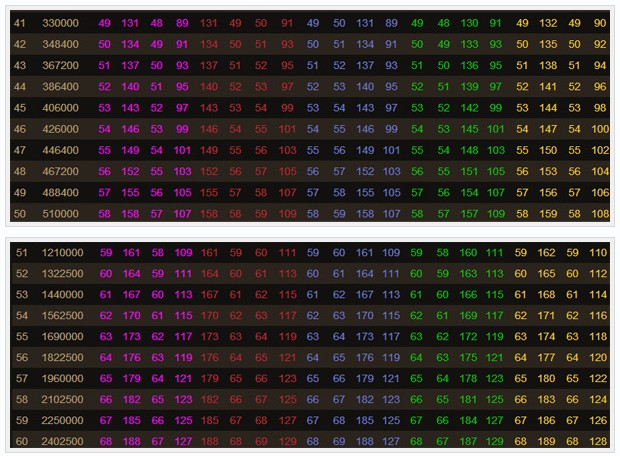The height and width of the screenshot is (456, 620).
Task: Select the yellow 110 cell
Action: pos(598,253)
